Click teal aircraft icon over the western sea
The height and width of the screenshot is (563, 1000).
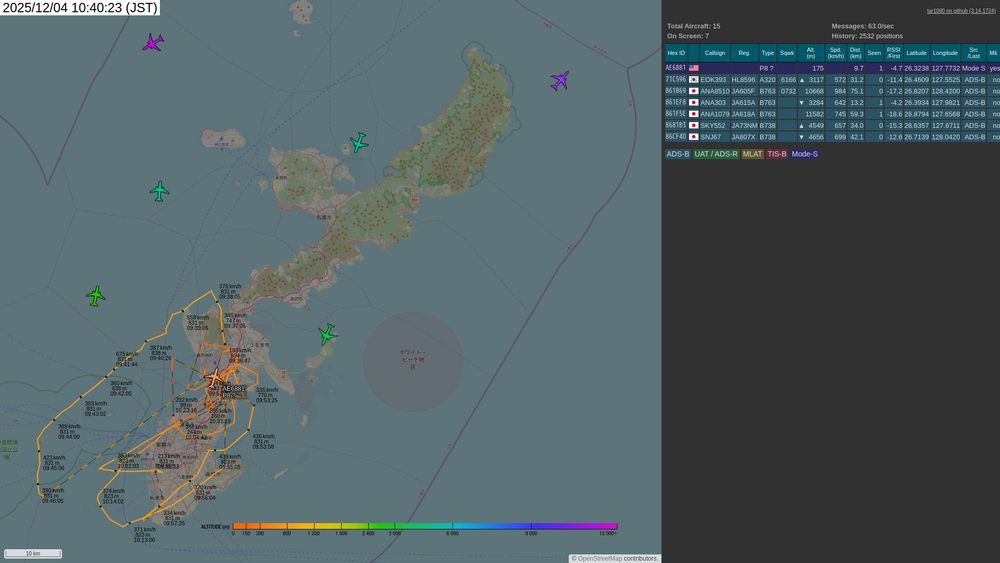click(x=159, y=191)
